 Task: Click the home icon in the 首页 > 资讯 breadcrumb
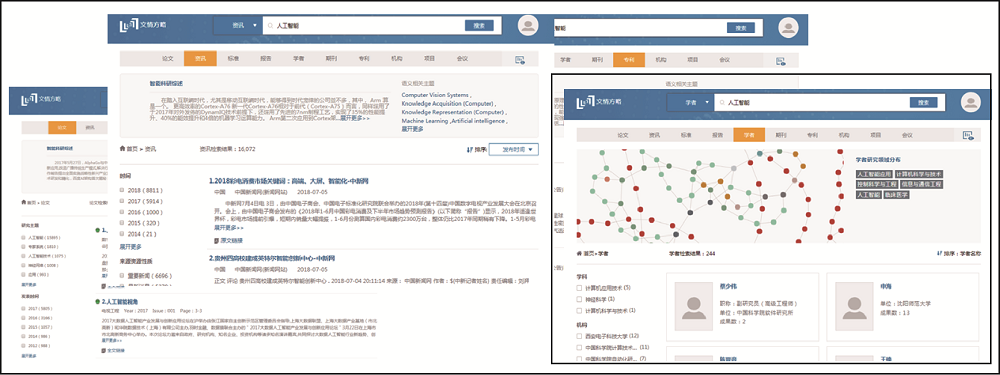122,149
